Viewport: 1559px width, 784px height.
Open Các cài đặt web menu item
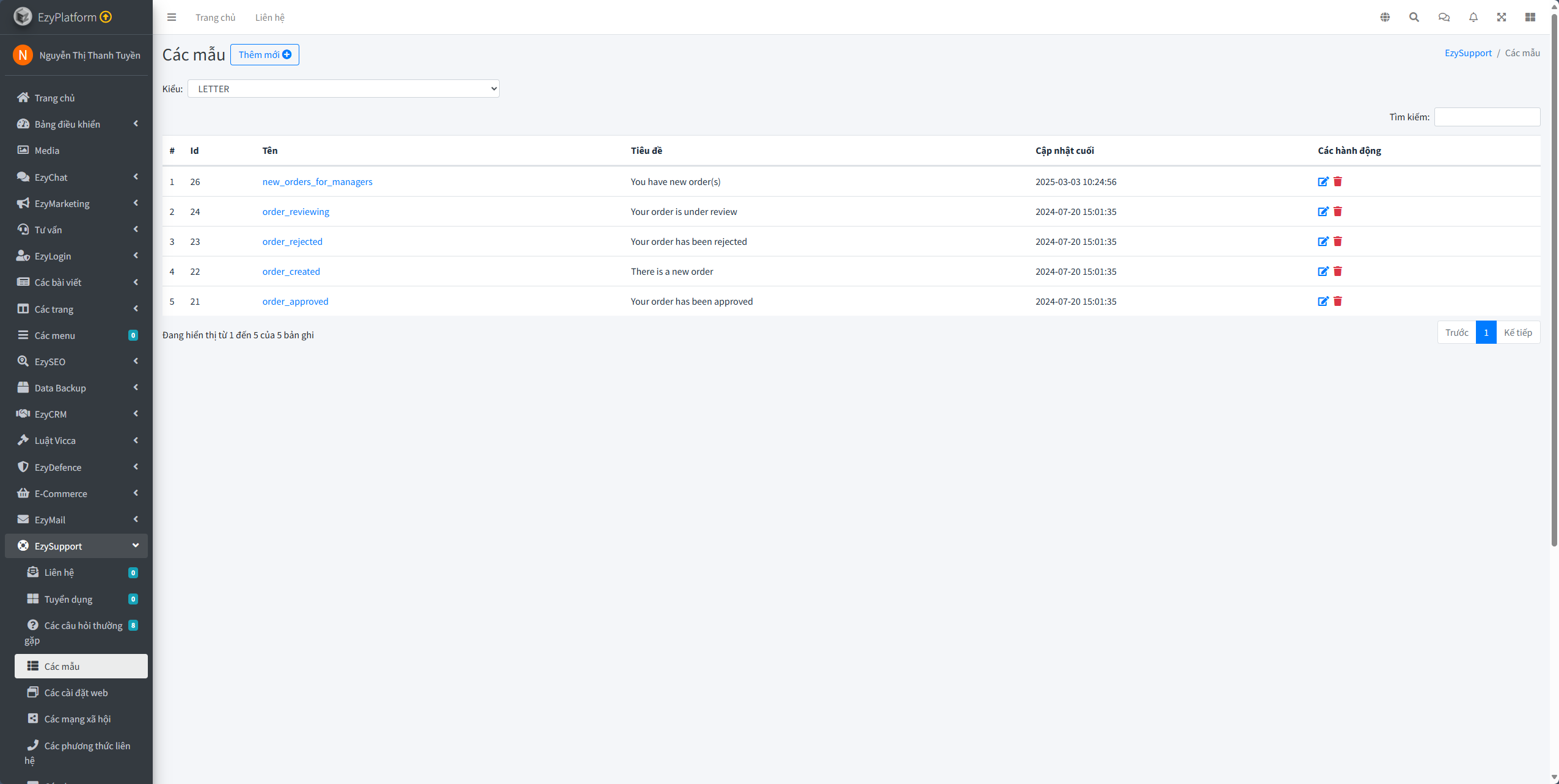click(x=76, y=692)
